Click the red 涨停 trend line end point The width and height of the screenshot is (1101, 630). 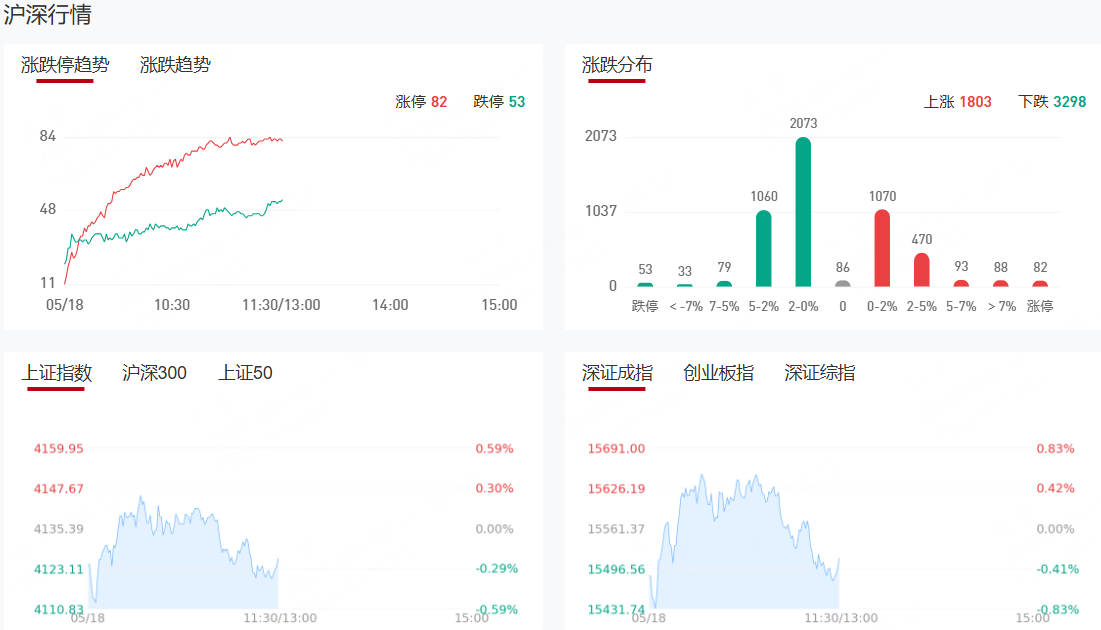pos(282,140)
